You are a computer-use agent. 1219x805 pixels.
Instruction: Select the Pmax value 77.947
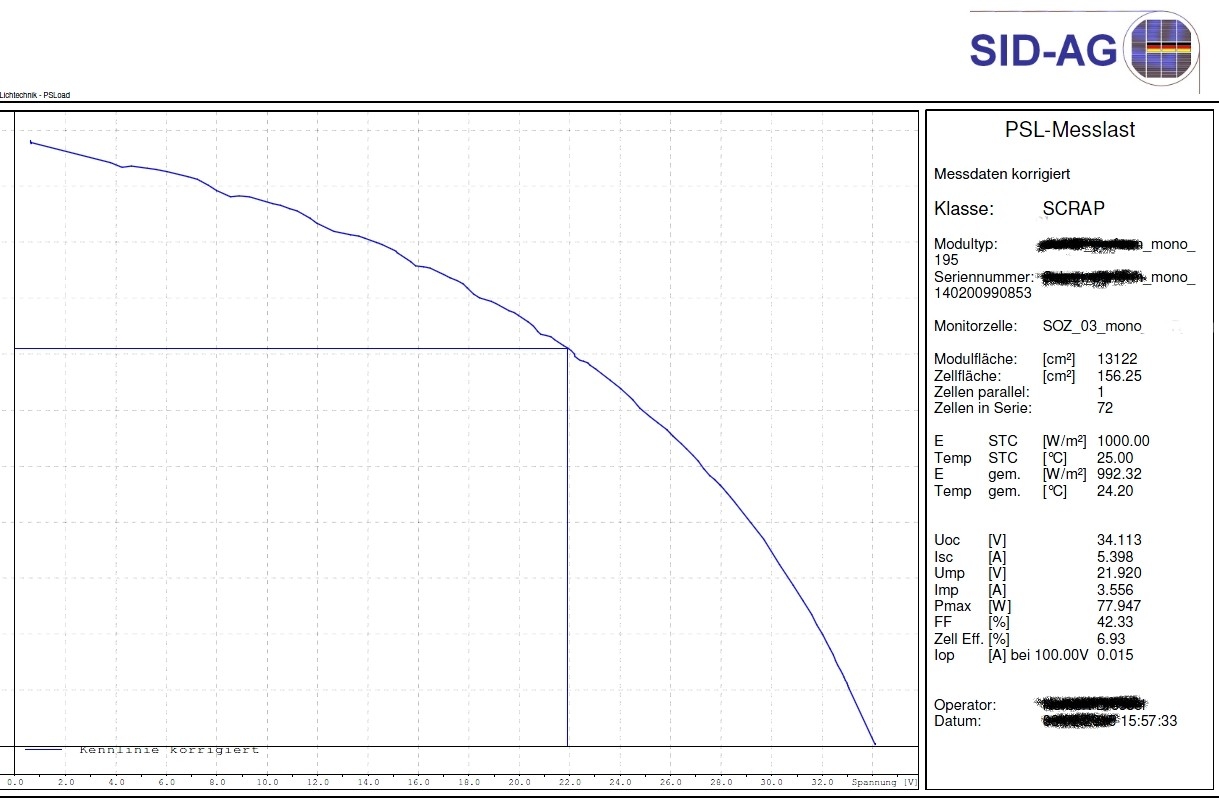coord(1119,606)
